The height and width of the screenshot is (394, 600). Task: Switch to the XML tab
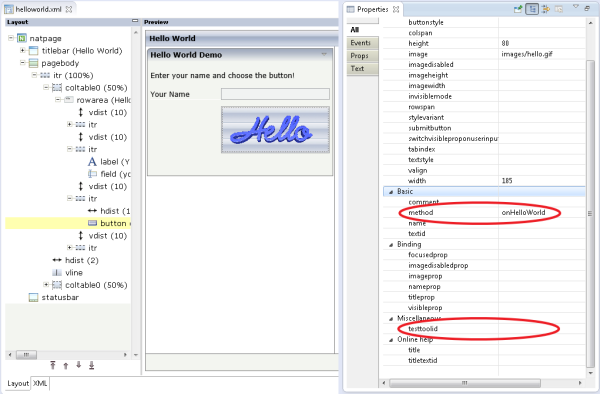point(40,383)
